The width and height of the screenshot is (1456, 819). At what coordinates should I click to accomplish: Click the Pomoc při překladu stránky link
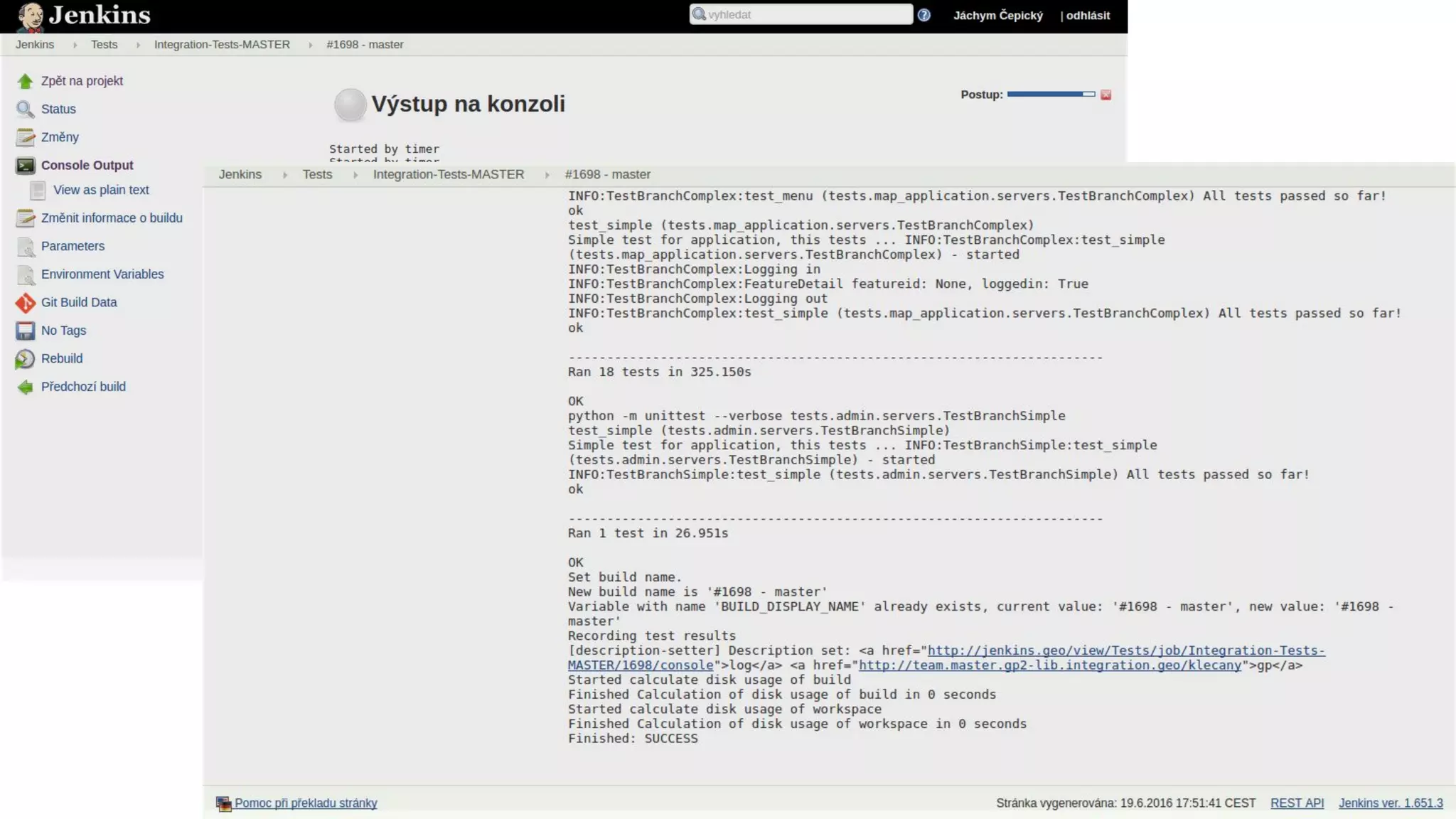(306, 803)
